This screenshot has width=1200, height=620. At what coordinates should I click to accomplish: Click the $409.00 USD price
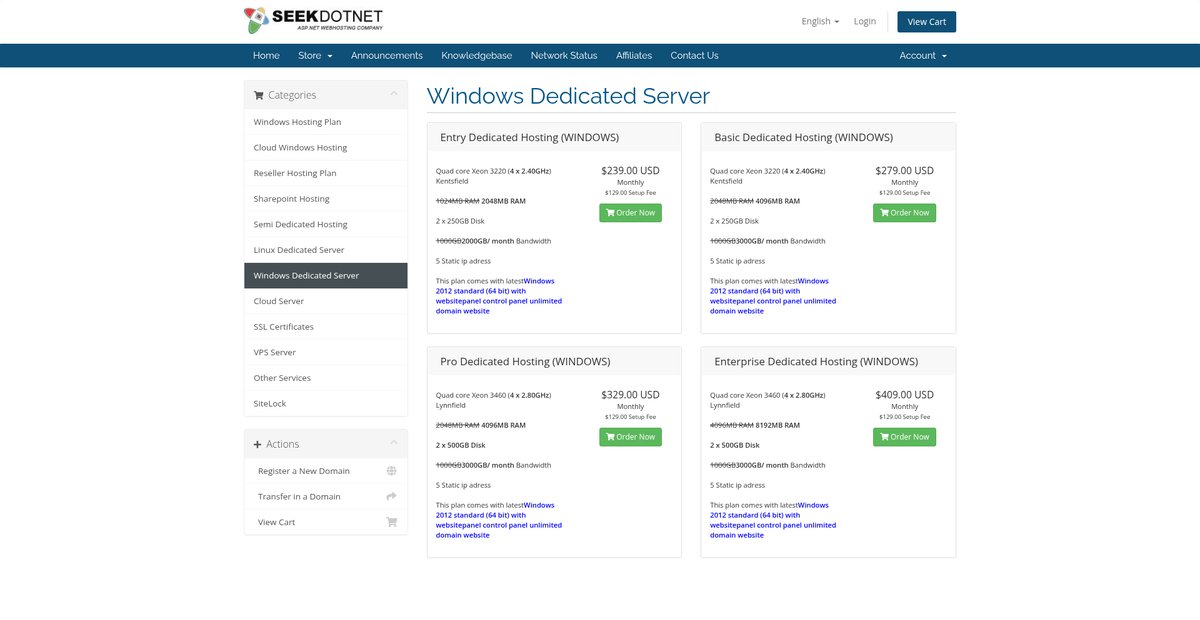(904, 395)
